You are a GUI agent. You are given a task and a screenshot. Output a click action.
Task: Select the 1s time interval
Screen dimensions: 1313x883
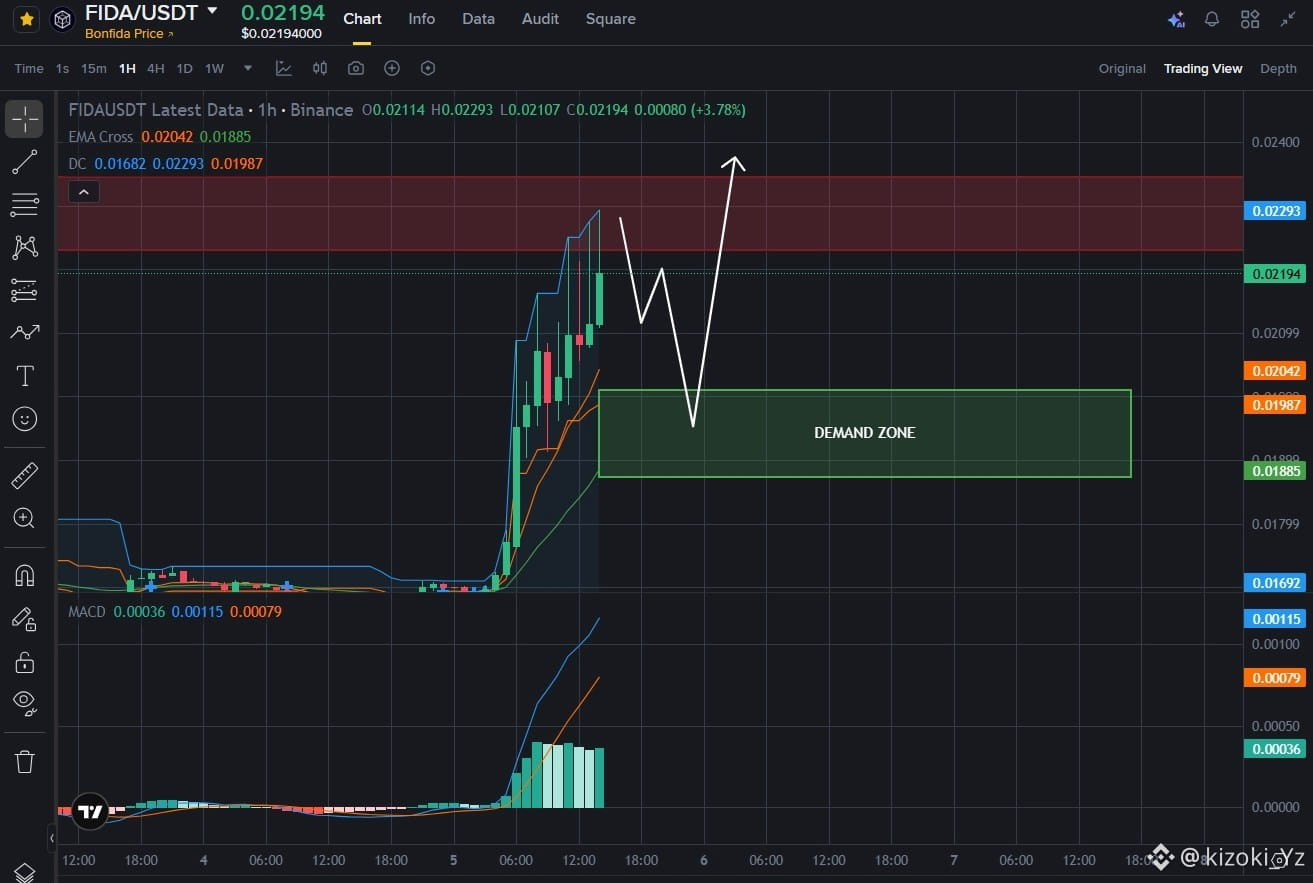pos(62,68)
